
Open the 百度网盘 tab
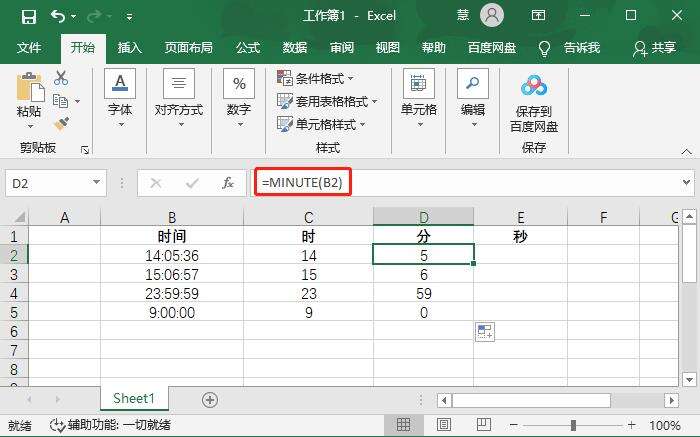pos(492,47)
